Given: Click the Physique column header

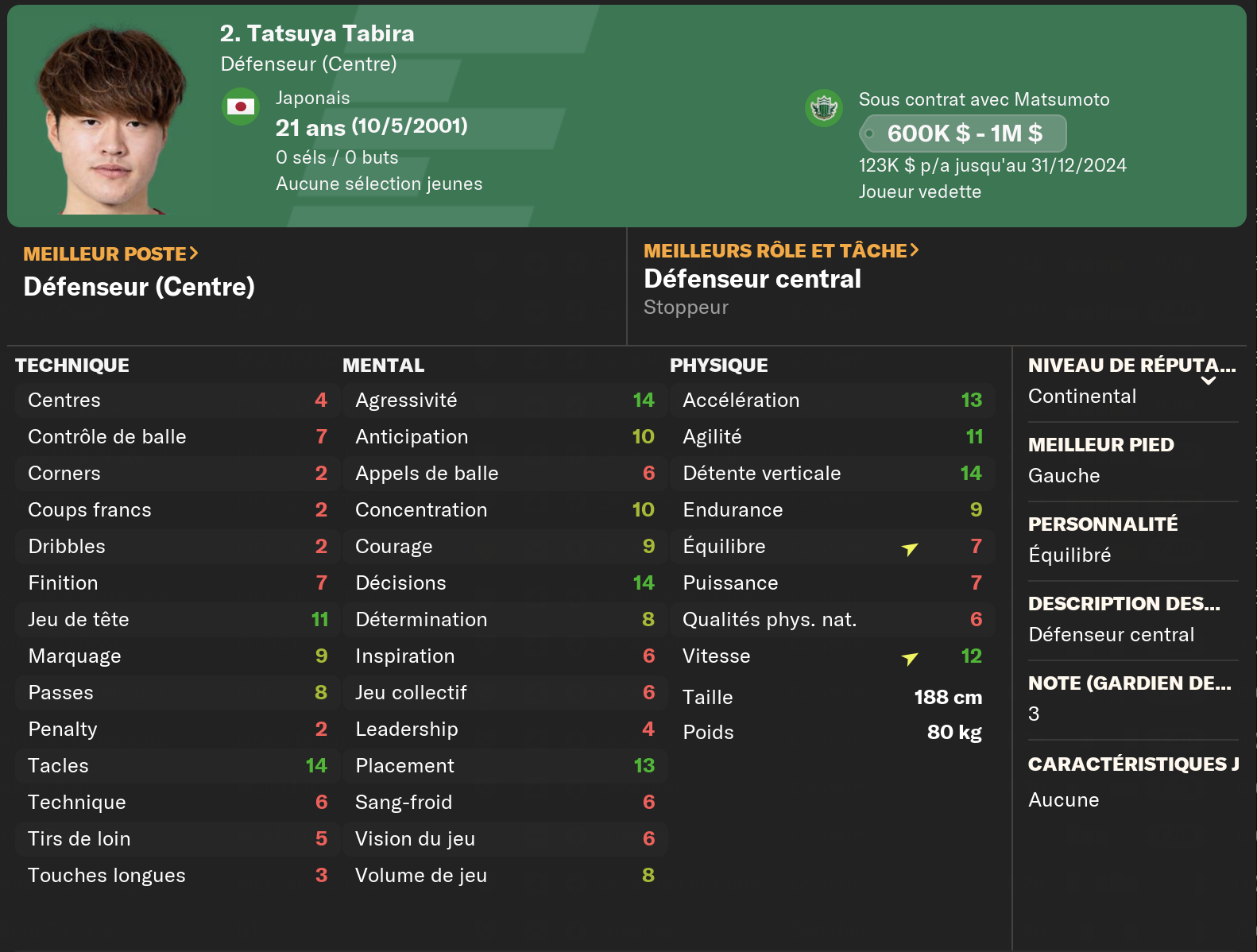Looking at the screenshot, I should point(718,366).
